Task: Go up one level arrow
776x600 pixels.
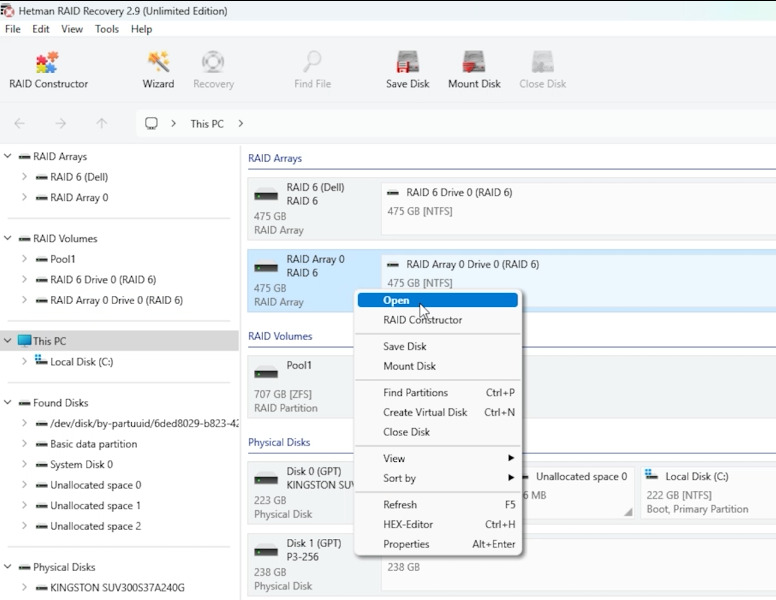Action: (101, 123)
